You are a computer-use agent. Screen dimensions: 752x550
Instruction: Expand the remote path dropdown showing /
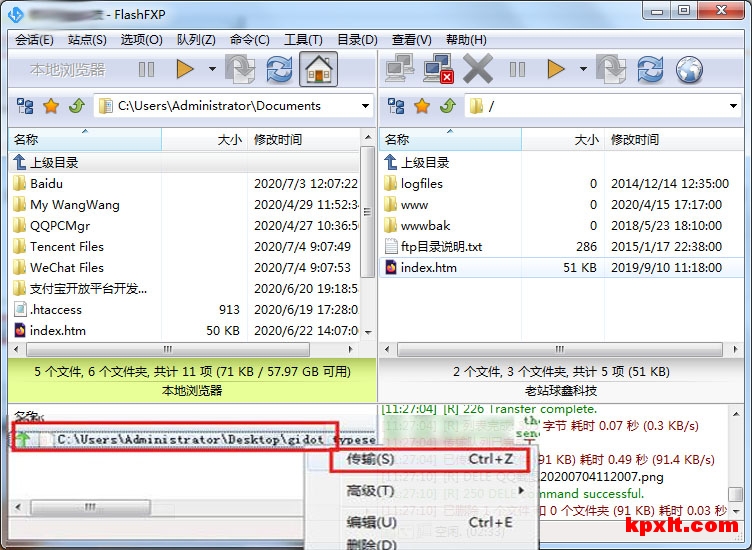(732, 106)
